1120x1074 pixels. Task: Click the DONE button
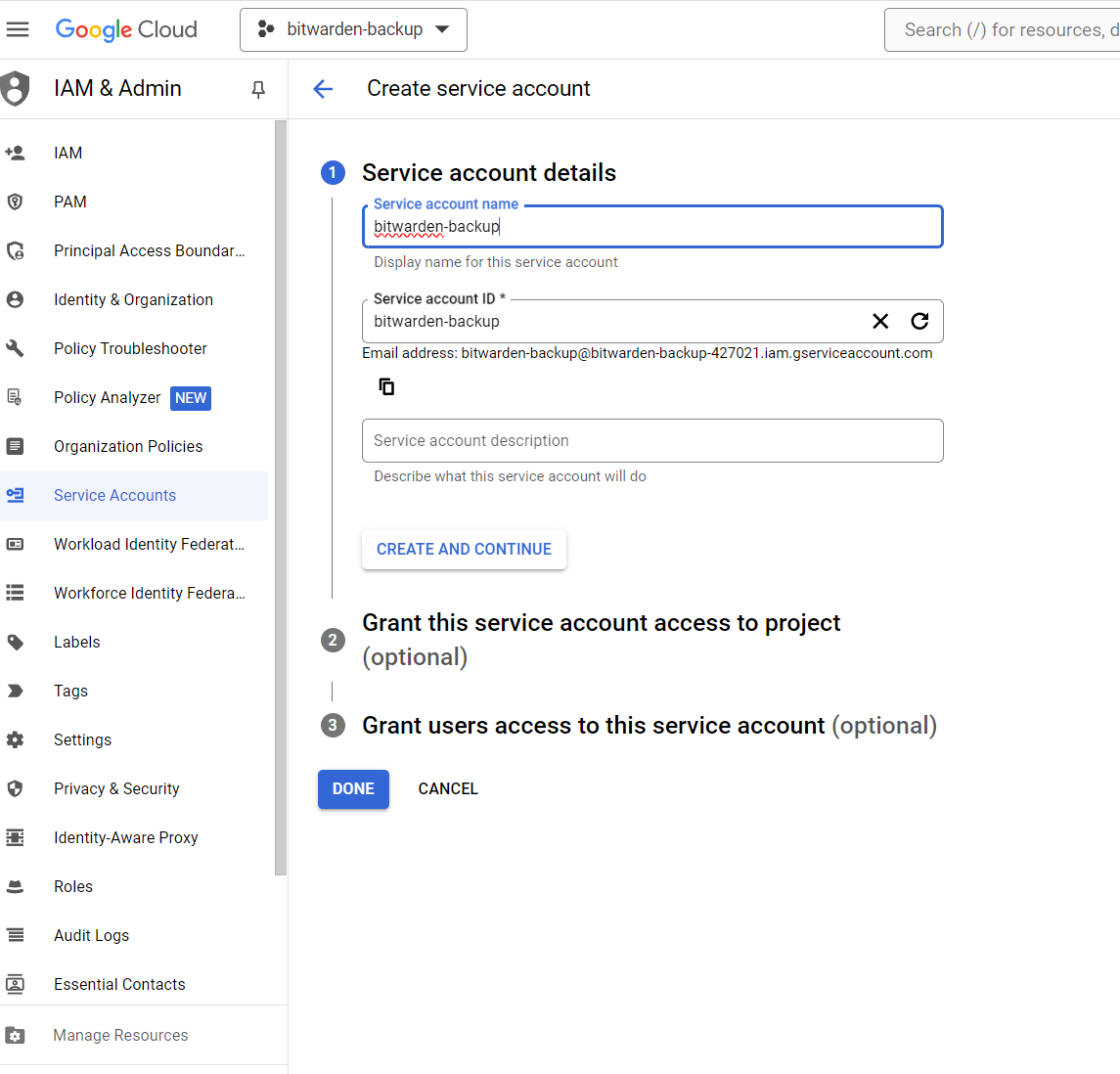353,789
